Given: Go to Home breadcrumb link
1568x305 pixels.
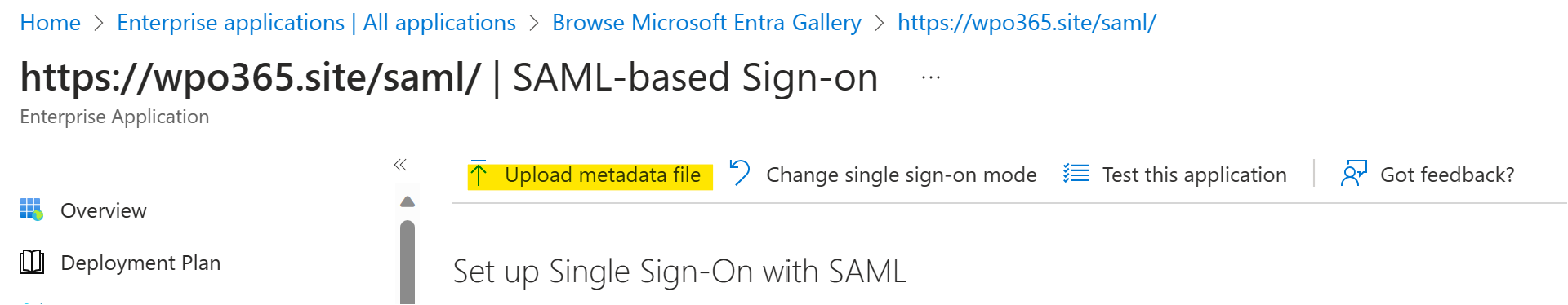Looking at the screenshot, I should coord(50,23).
